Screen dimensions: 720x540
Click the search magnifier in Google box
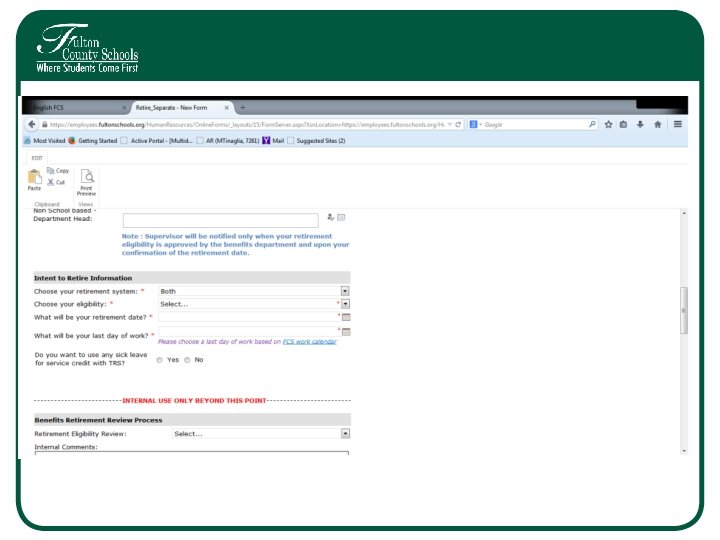point(592,124)
